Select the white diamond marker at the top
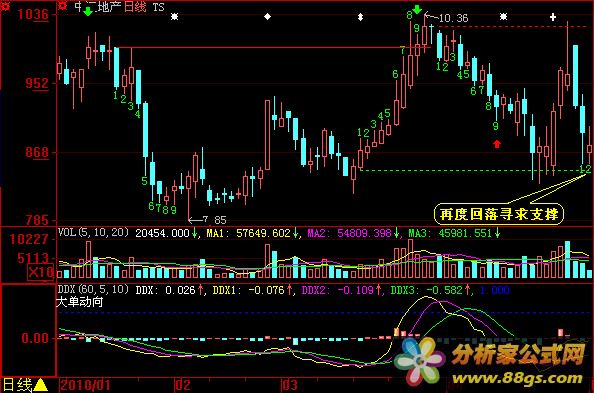This screenshot has width=594, height=393. coord(267,16)
